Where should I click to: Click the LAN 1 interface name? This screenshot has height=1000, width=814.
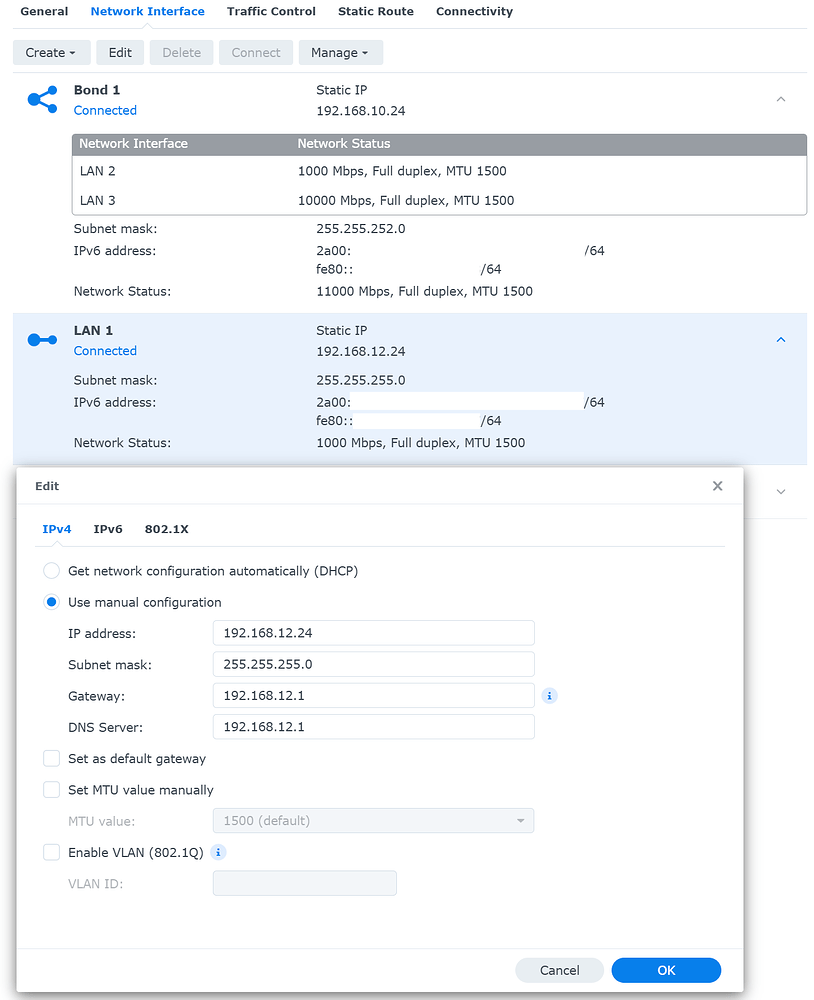(93, 330)
